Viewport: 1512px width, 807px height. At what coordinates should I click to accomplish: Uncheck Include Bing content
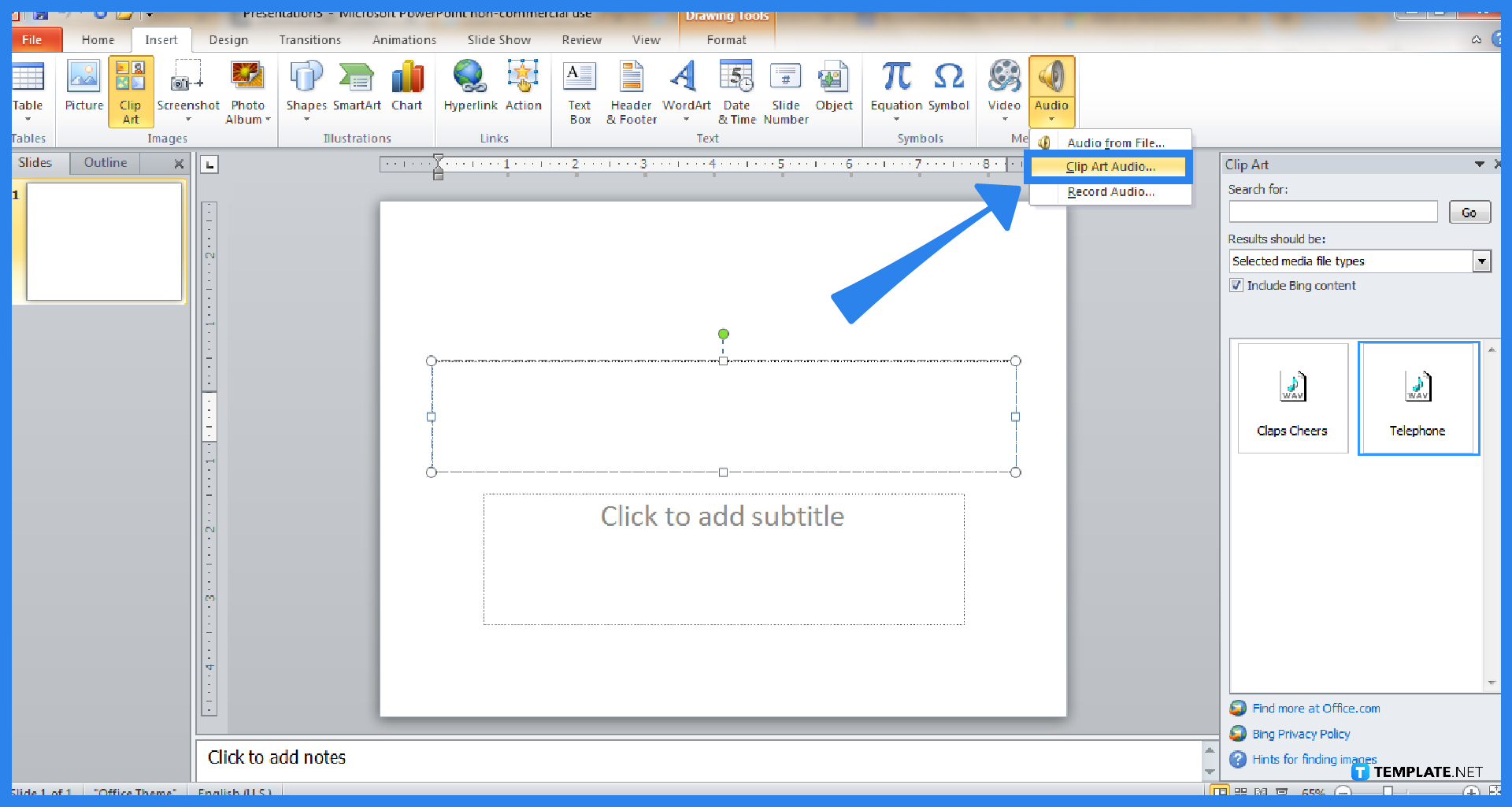1236,285
